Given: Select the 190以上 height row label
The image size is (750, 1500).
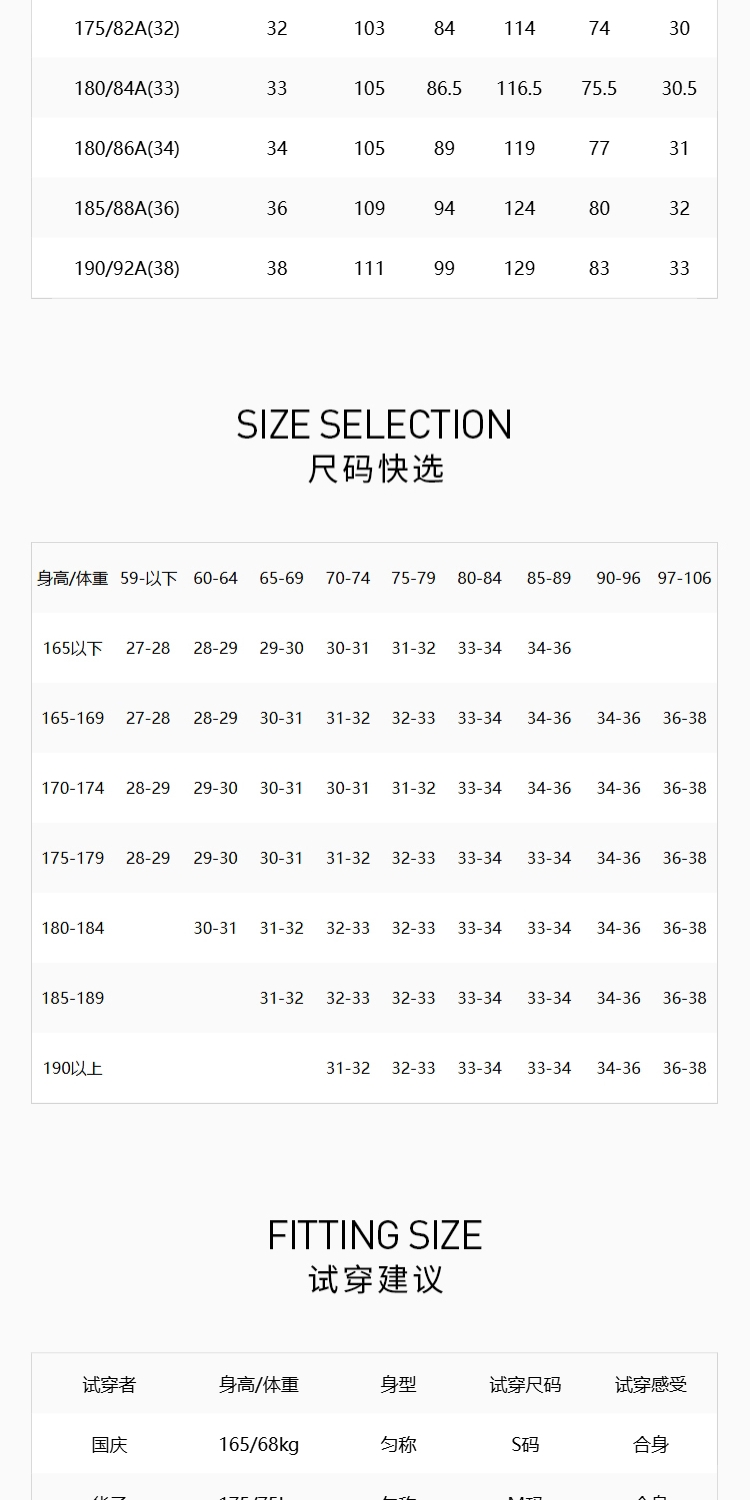Looking at the screenshot, I should click(73, 1068).
